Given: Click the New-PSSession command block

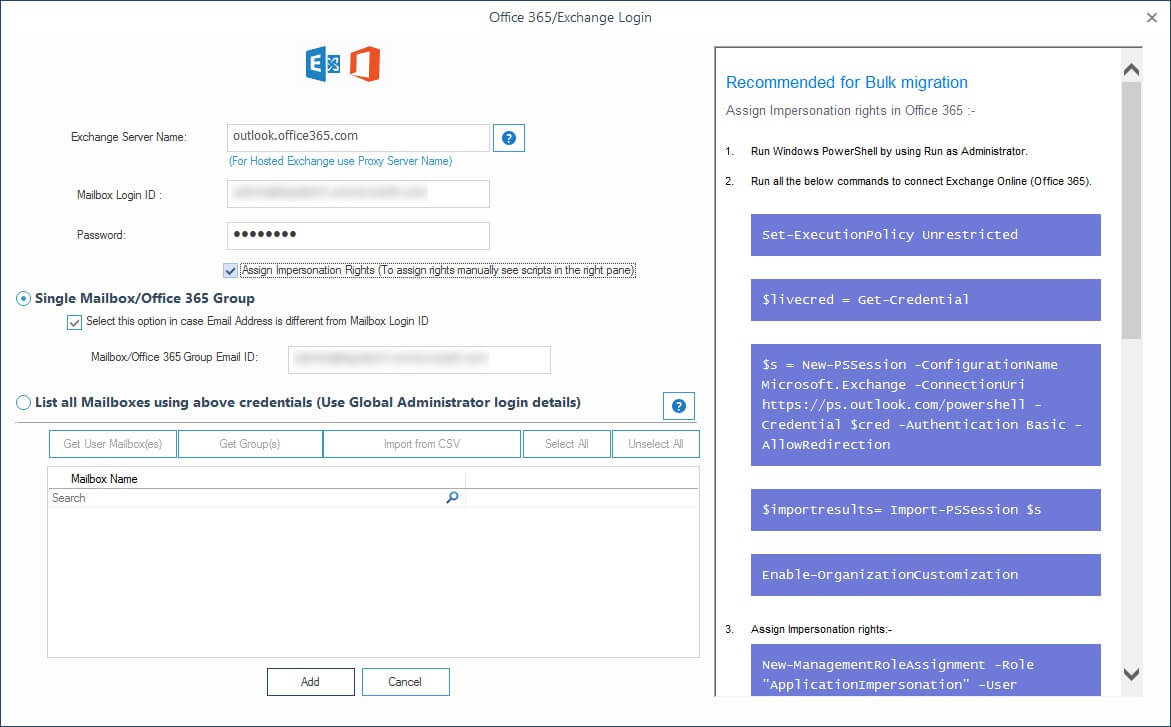Looking at the screenshot, I should (925, 404).
